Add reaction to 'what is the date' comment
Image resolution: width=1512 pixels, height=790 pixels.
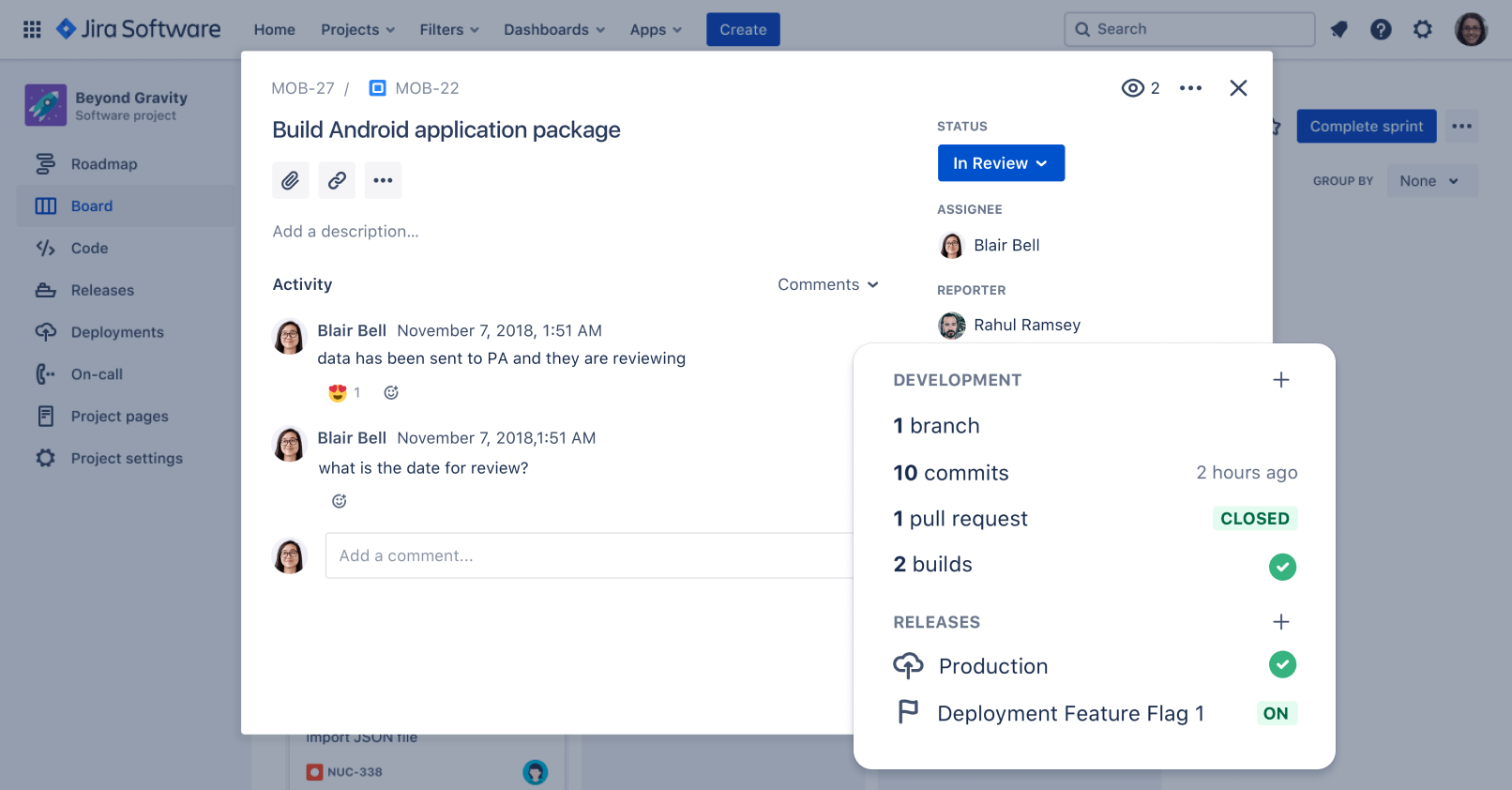340,501
